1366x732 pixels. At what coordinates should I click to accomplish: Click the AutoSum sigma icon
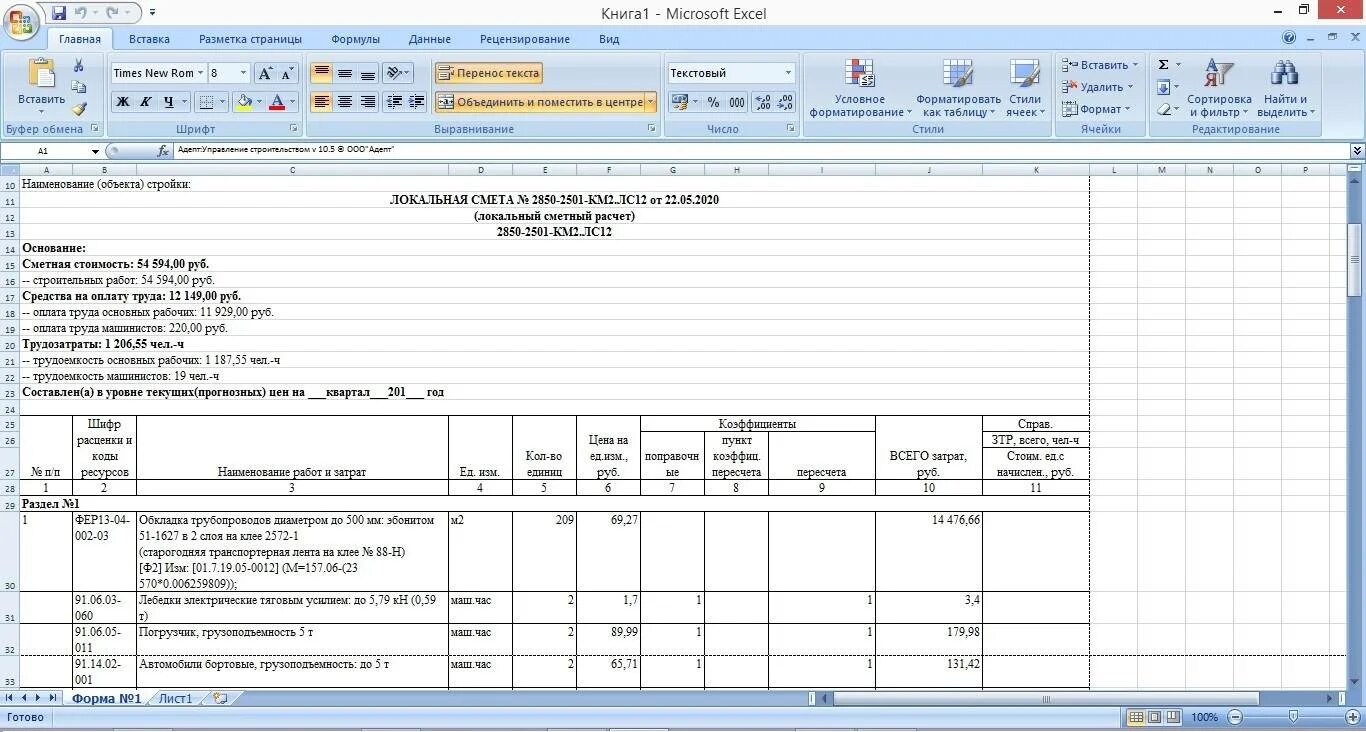pos(1164,65)
